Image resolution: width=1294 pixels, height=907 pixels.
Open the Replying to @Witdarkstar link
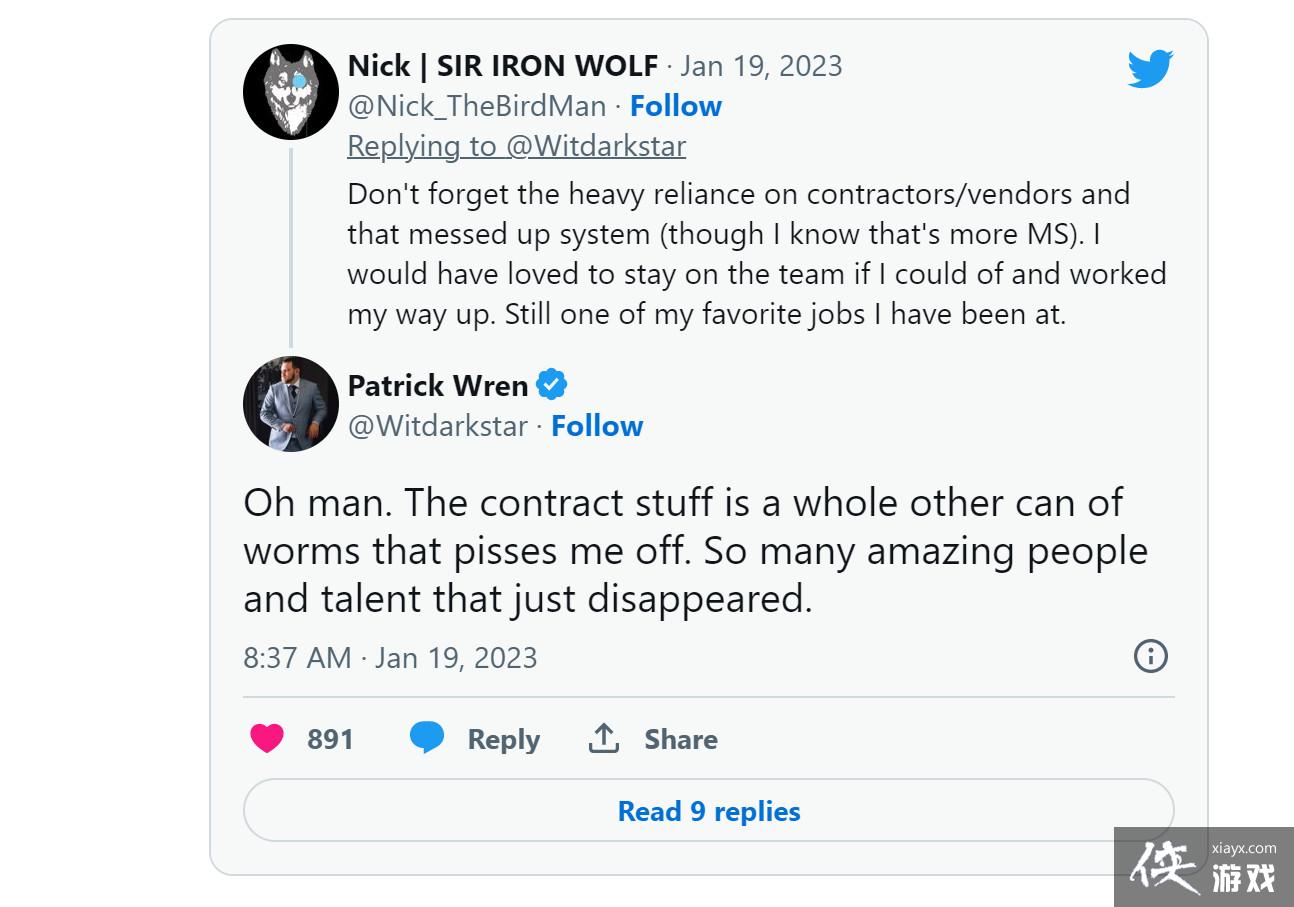[x=516, y=146]
